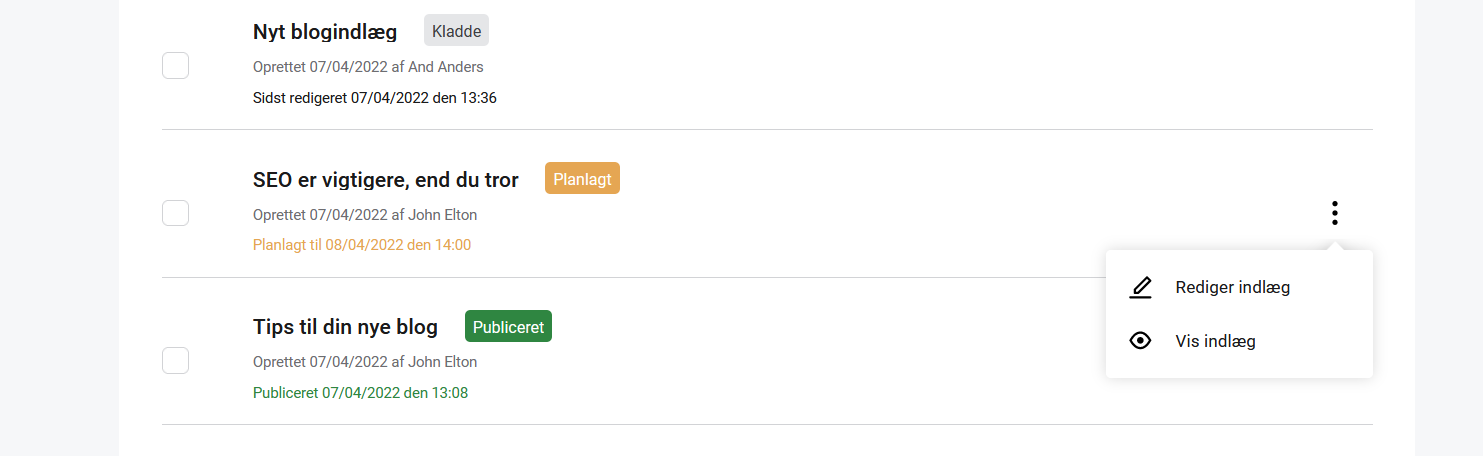Viewport: 1483px width, 456px height.
Task: Click Oprettet af John Elton under SEO post
Action: tap(365, 215)
